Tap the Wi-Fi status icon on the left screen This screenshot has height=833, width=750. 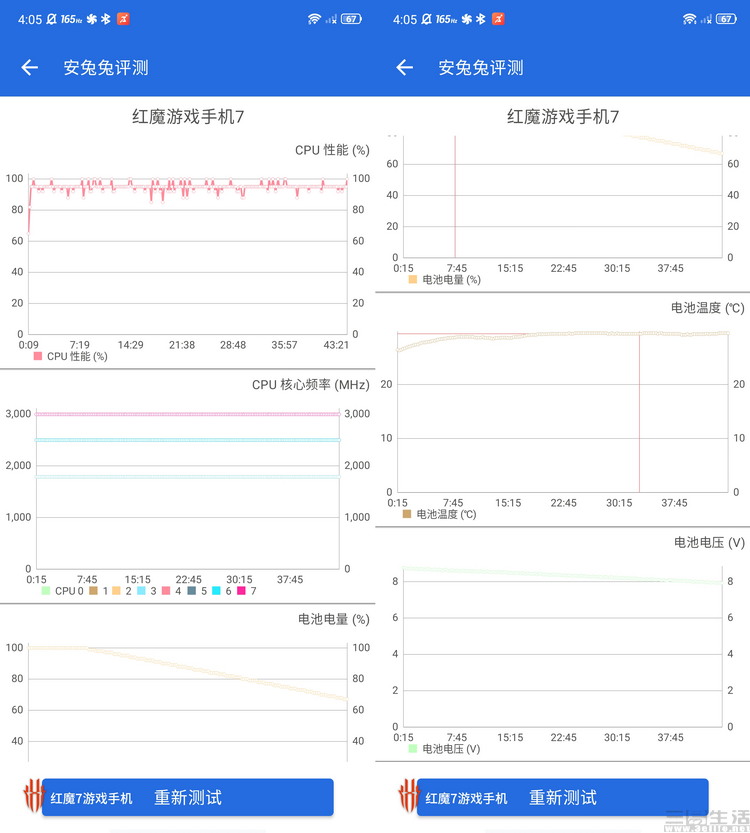click(x=314, y=19)
